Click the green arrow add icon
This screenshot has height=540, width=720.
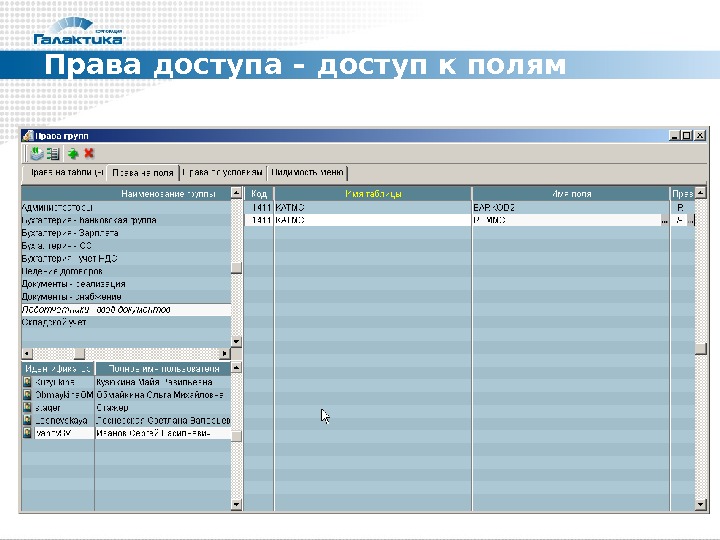[73, 153]
